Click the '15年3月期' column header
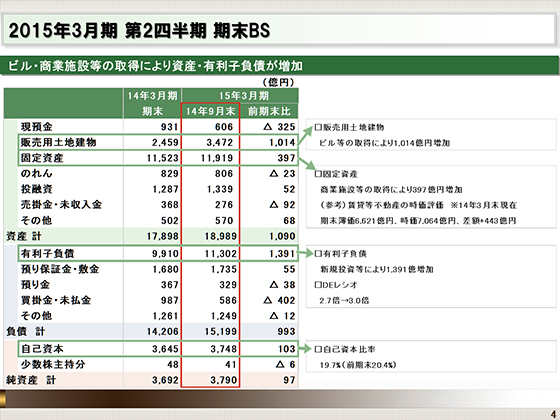The height and width of the screenshot is (420, 560). (x=244, y=96)
